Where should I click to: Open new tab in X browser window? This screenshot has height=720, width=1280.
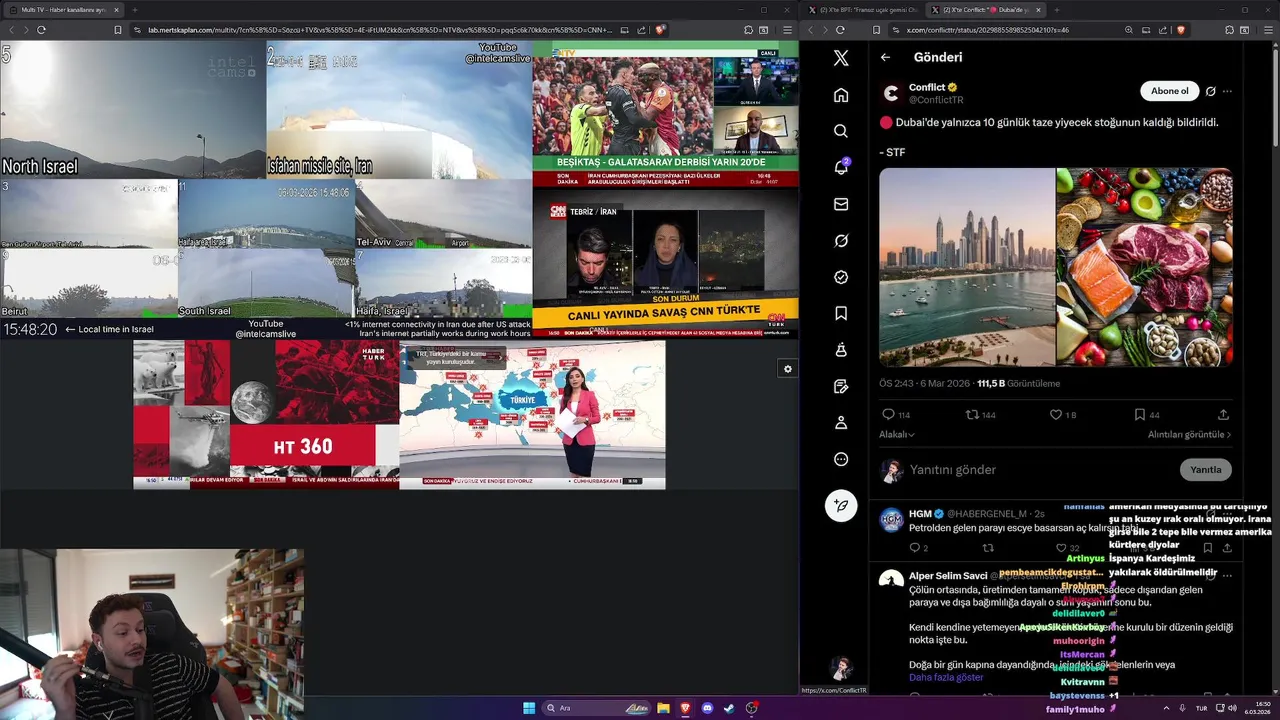click(x=1057, y=9)
